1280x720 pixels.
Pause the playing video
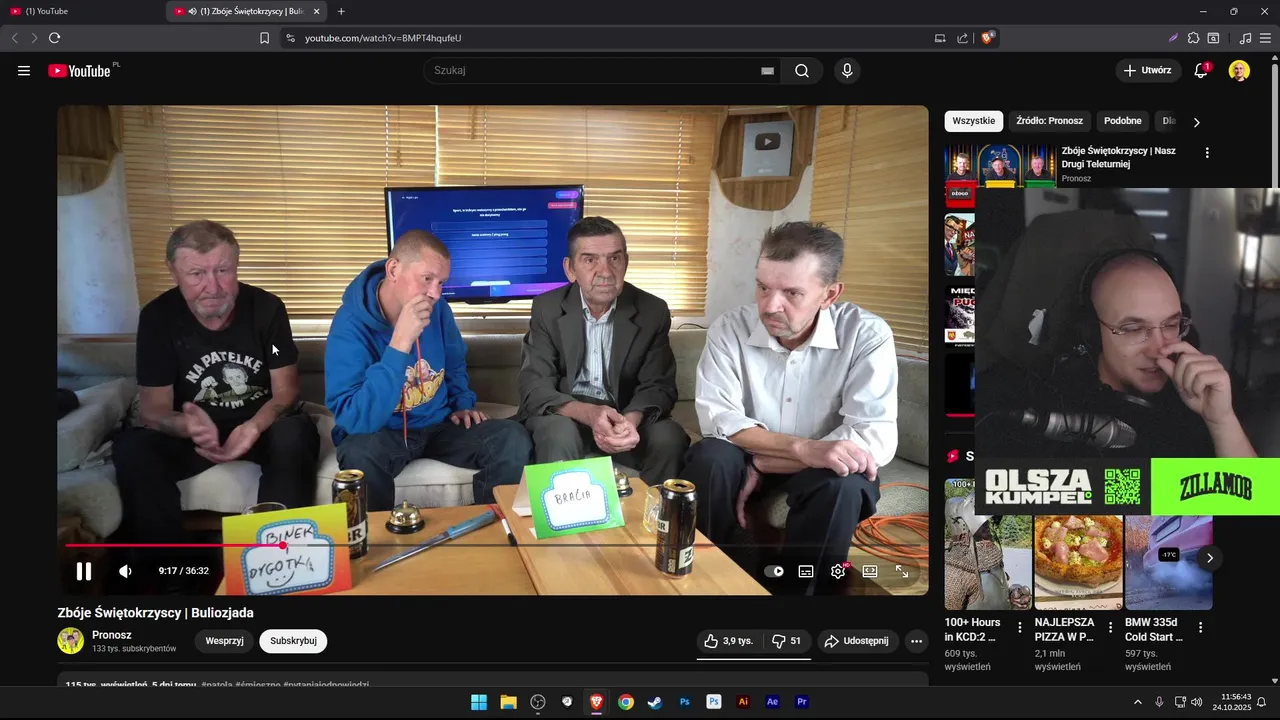click(x=84, y=571)
